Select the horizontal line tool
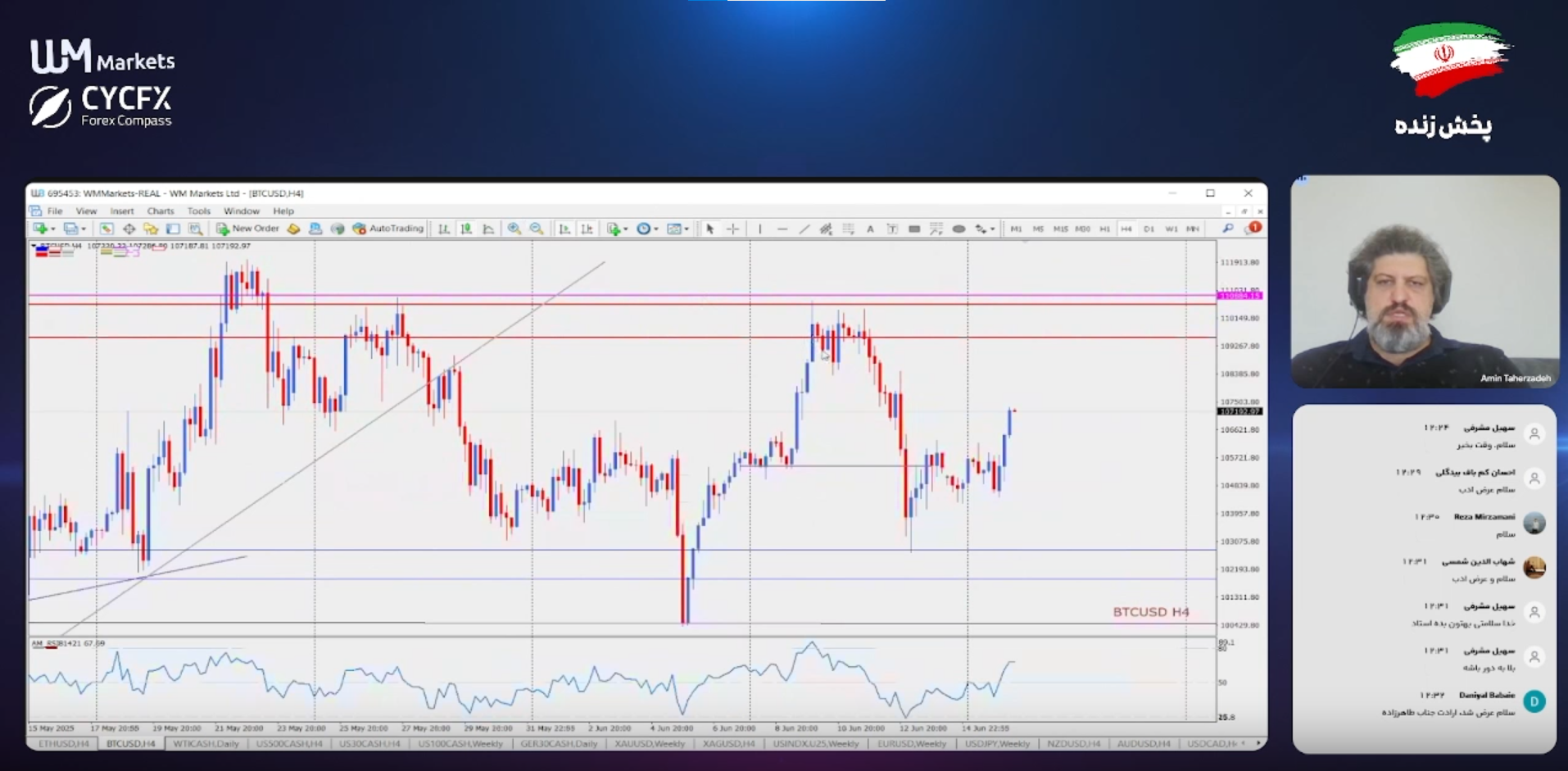Image resolution: width=1568 pixels, height=771 pixels. 782,229
